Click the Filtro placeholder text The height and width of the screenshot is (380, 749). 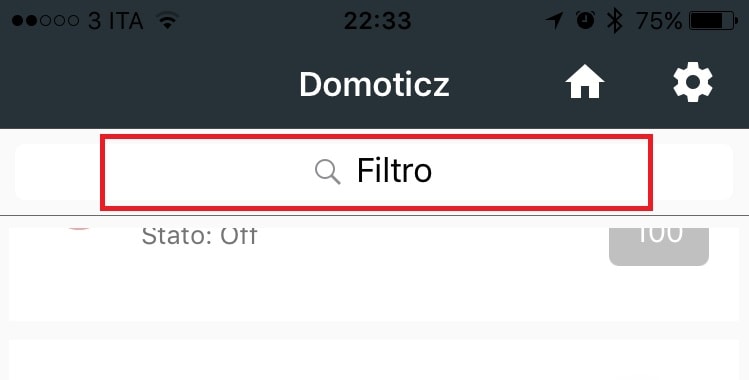[394, 171]
